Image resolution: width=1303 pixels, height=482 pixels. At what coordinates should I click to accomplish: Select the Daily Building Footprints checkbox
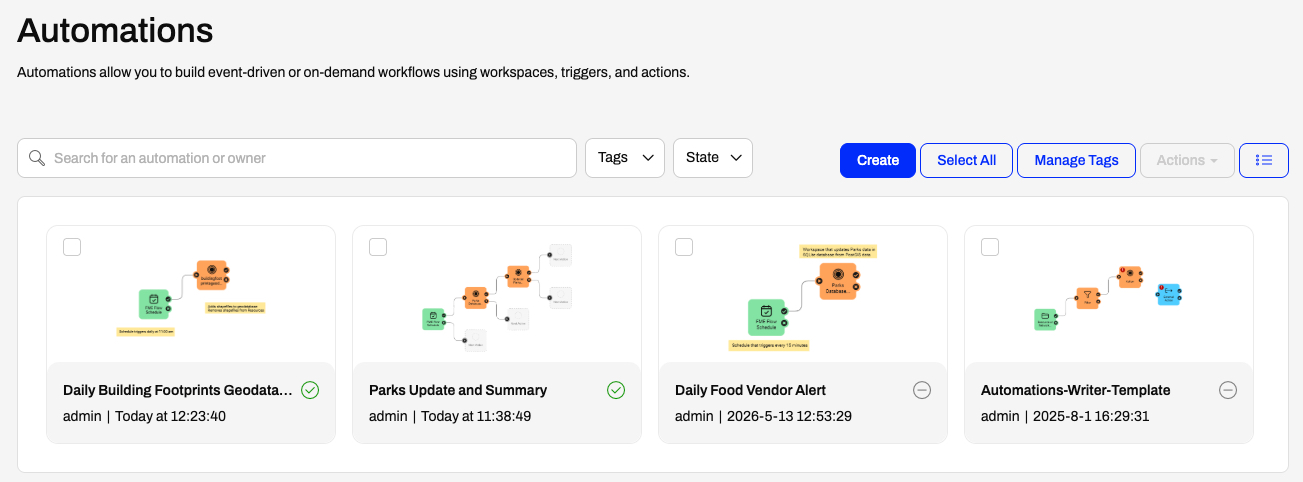(72, 247)
